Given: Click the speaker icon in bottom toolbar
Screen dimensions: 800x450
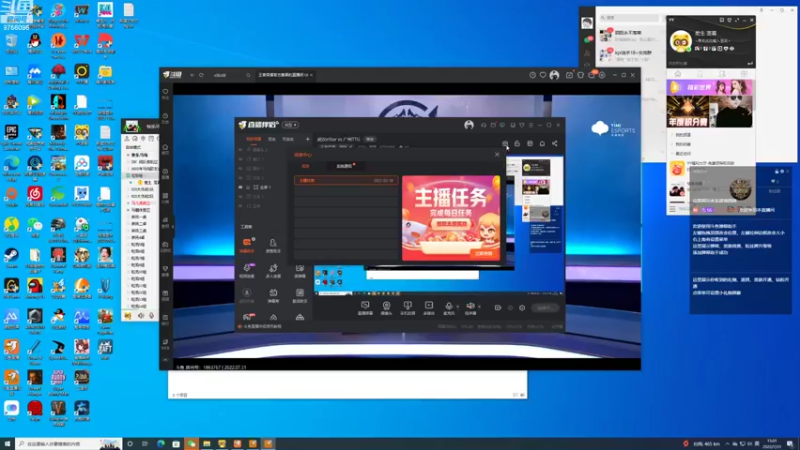Looking at the screenshot, I should (470, 307).
